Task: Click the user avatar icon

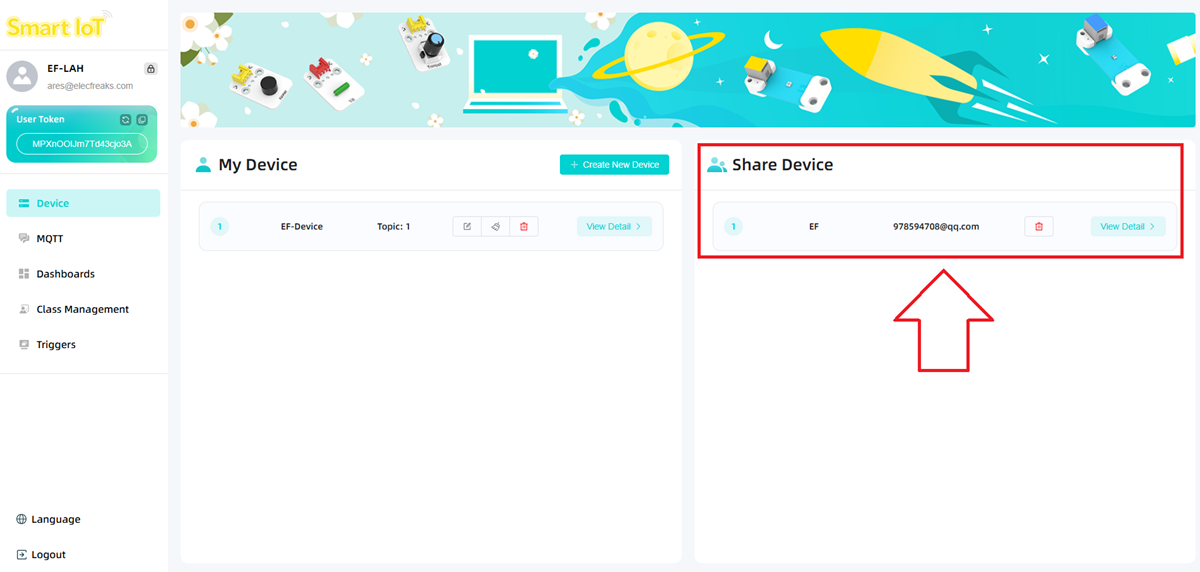Action: coord(22,76)
